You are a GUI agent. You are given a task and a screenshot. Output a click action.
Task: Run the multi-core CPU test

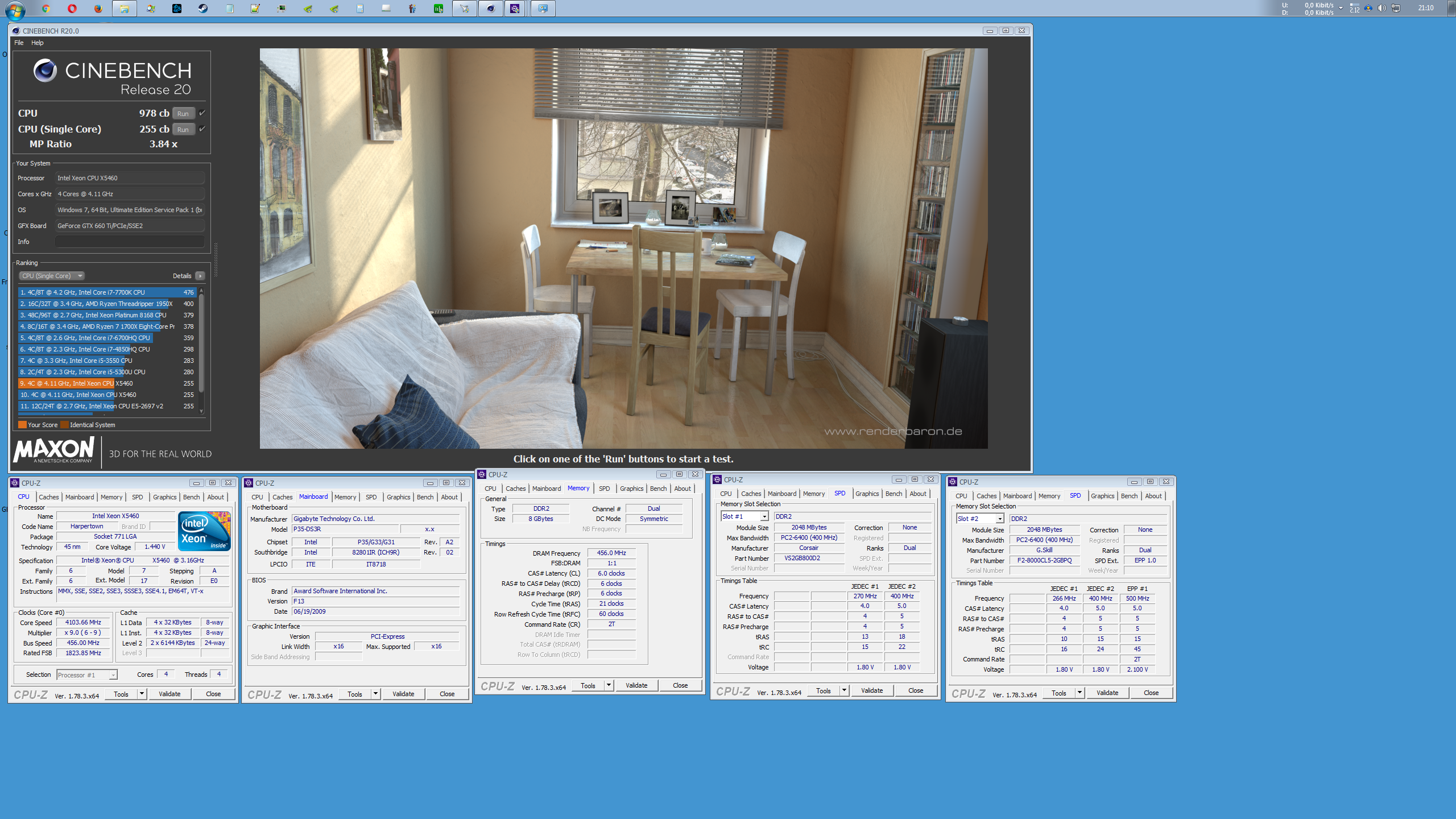183,113
